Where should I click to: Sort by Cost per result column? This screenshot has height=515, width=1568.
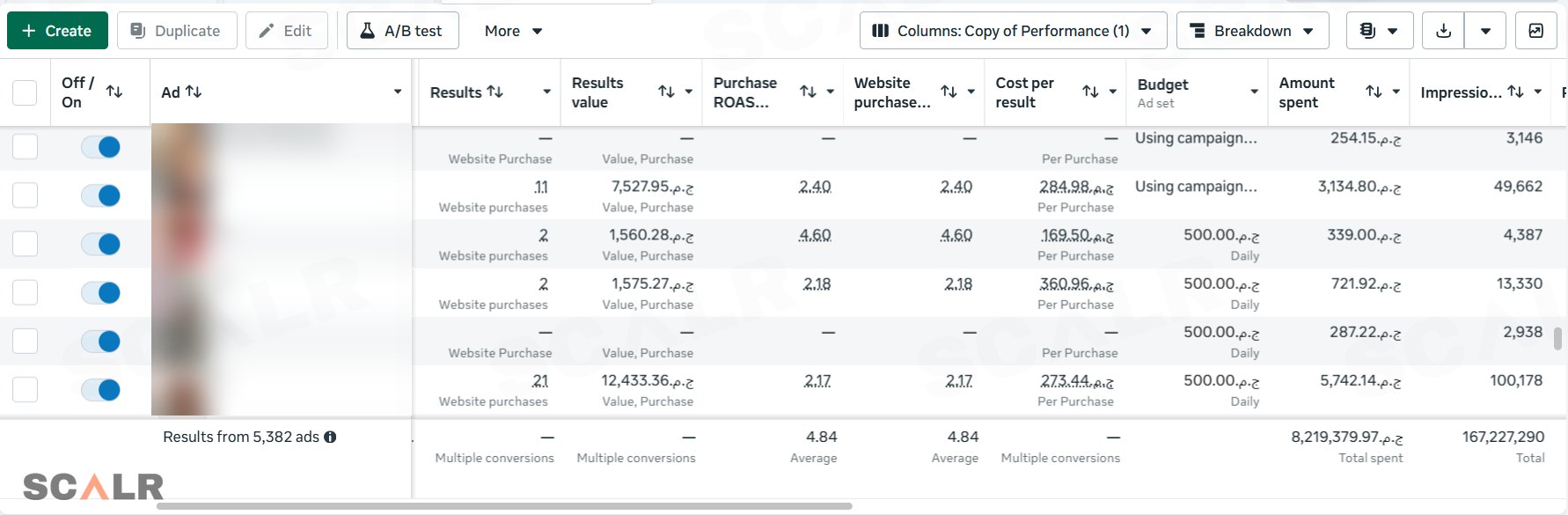(1090, 92)
